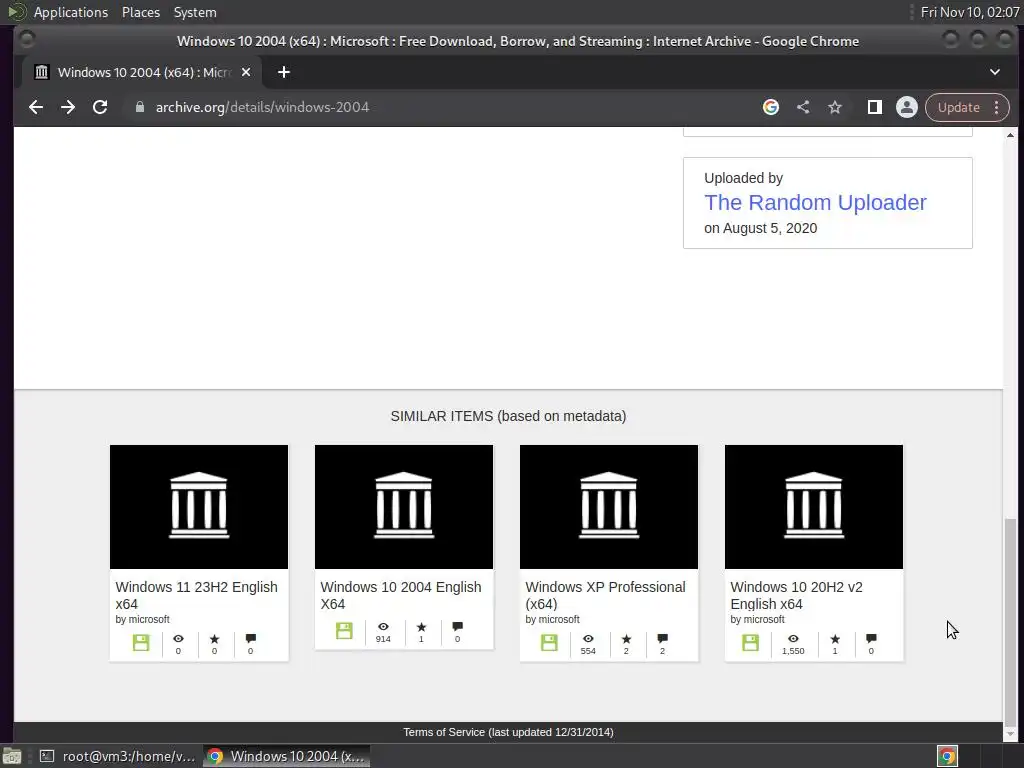Click 'by microsoft' on Windows XP Professional card
Screen dimensions: 1024x768
pos(552,619)
